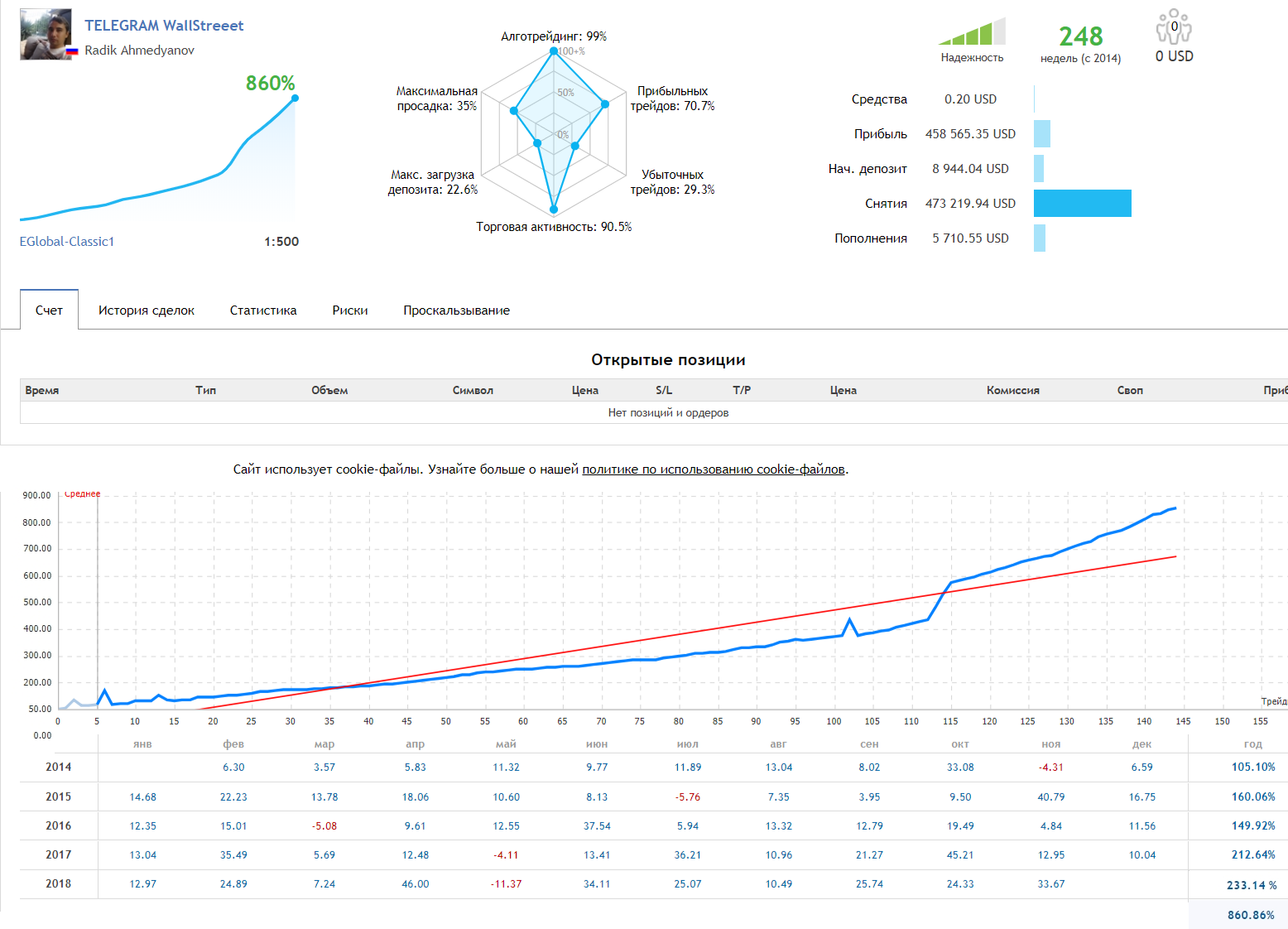The height and width of the screenshot is (929, 1288).
Task: Click the Открытые позиции heading
Action: [x=668, y=360]
